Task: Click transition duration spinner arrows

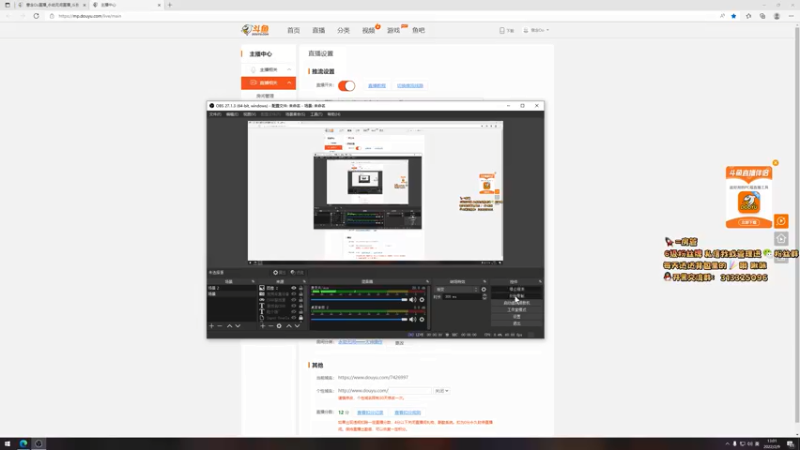Action: click(x=484, y=296)
